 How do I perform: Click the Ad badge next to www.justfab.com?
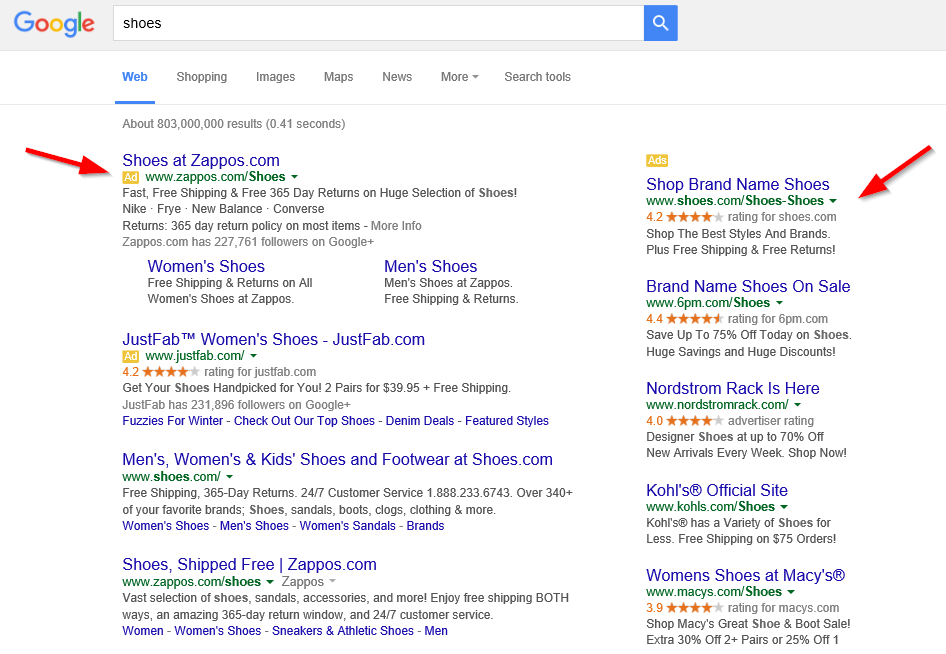pos(130,357)
